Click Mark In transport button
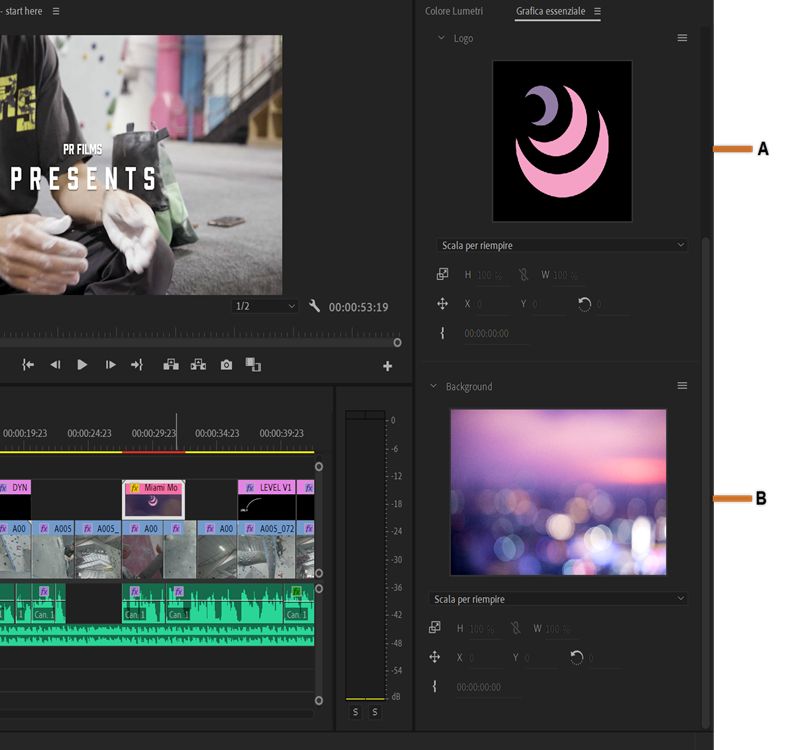Screen dimensions: 786x750 [28, 365]
